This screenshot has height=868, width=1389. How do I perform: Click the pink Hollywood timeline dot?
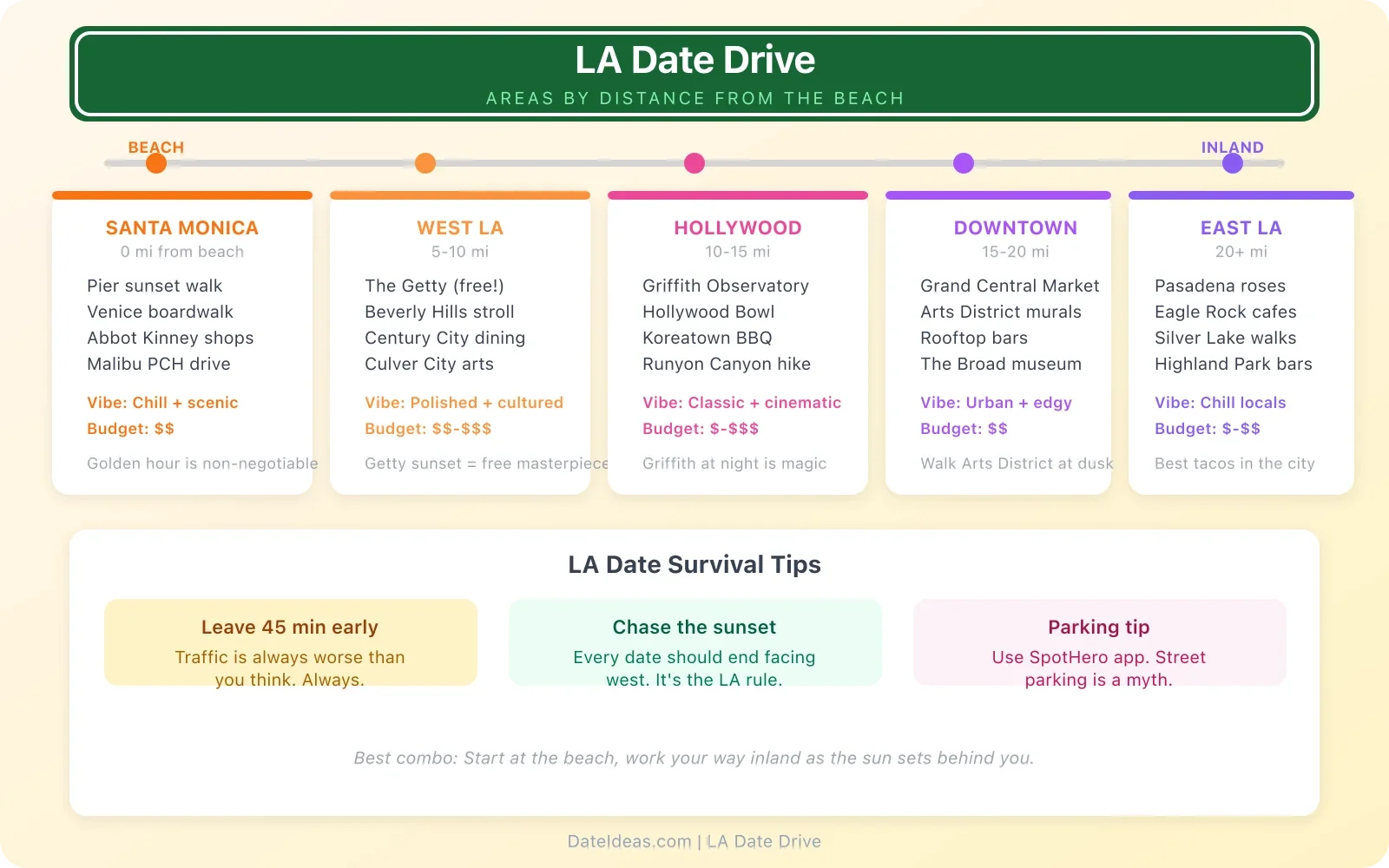coord(694,162)
